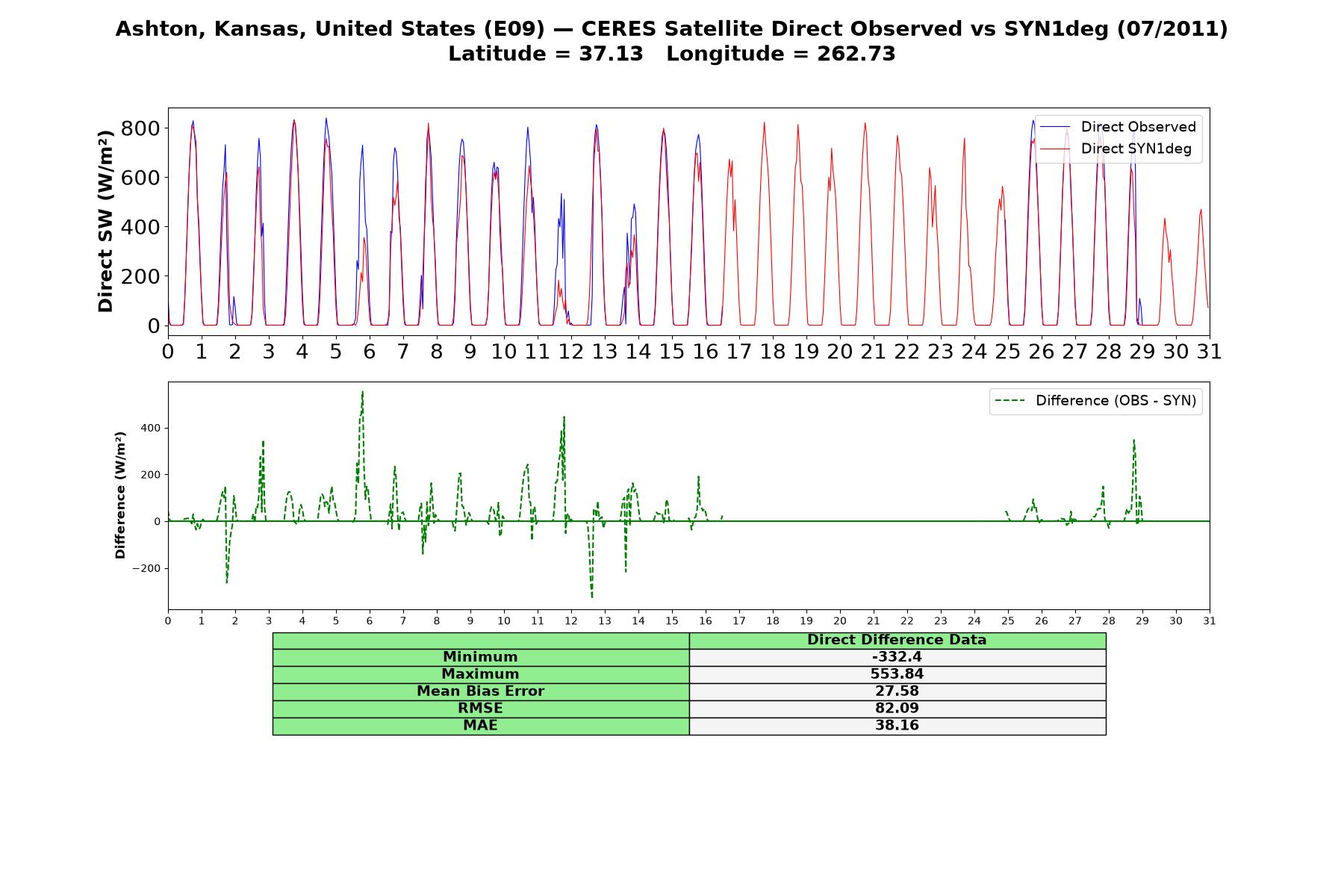
Task: Click the Direct SW y-axis label
Action: click(x=105, y=221)
